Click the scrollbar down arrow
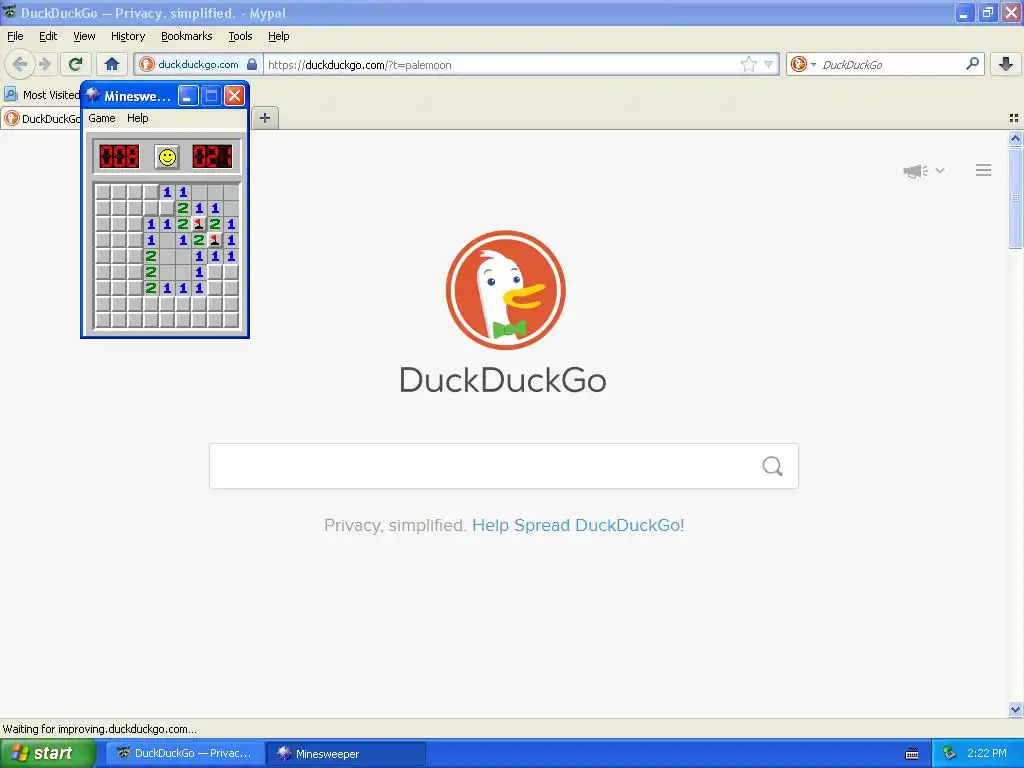Image resolution: width=1024 pixels, height=768 pixels. click(x=1015, y=709)
